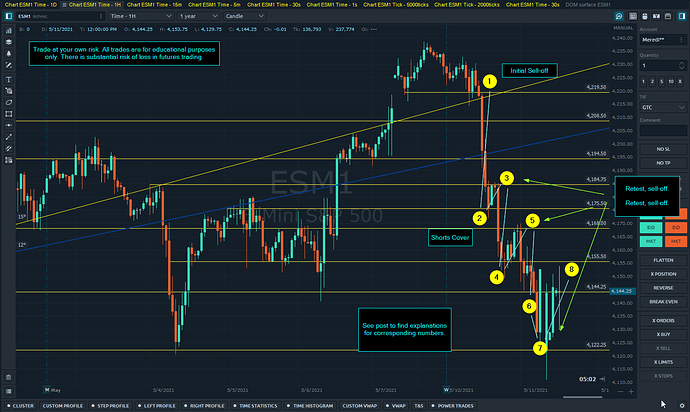Click the layers stack icon in left toolbar
The height and width of the screenshot is (412, 690).
click(8, 42)
